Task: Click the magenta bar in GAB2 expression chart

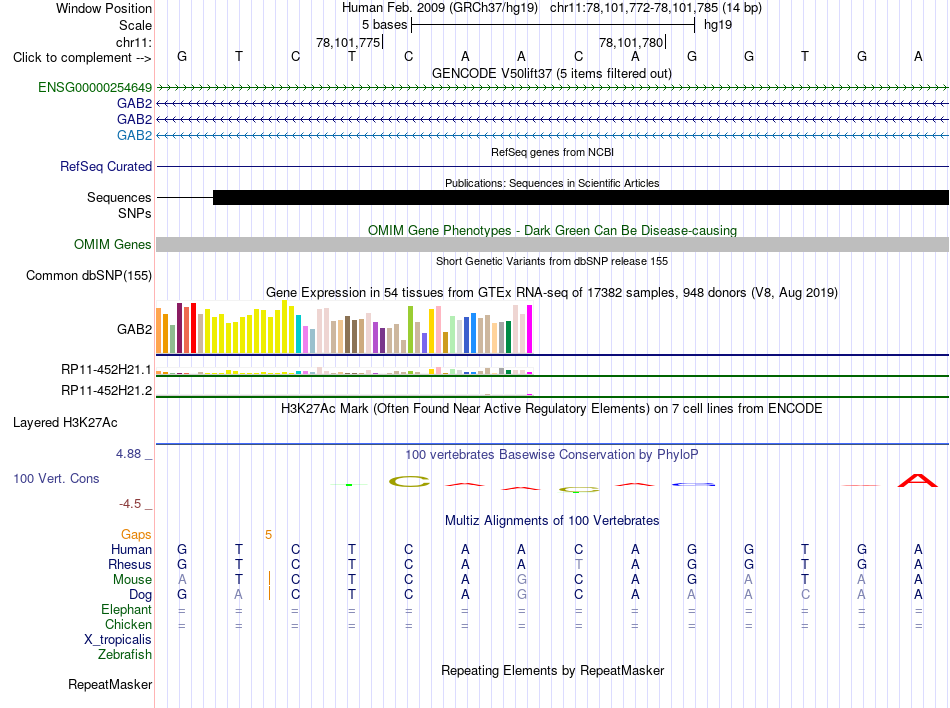Action: 529,329
